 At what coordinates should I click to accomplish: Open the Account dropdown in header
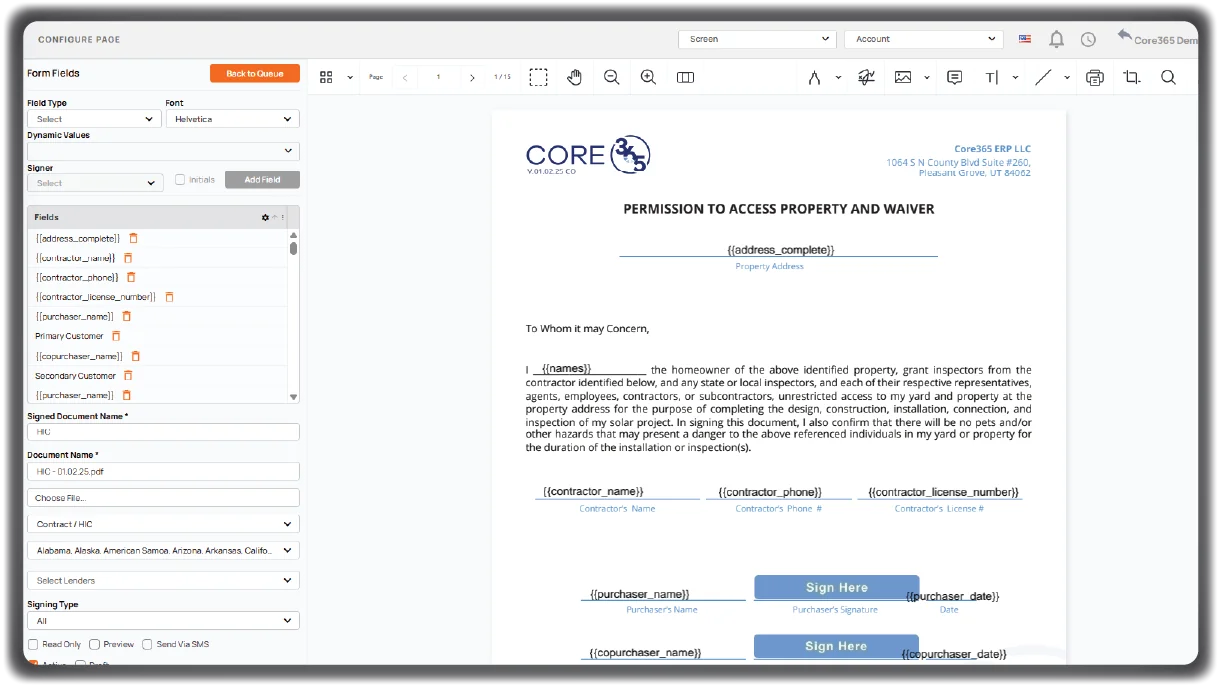pos(923,39)
